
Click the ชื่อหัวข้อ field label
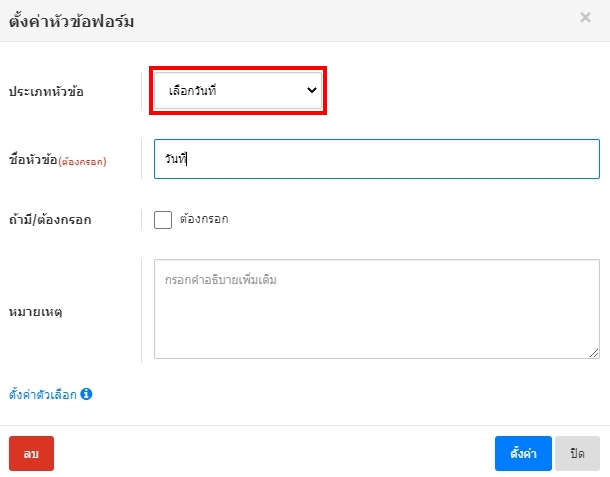coord(32,160)
